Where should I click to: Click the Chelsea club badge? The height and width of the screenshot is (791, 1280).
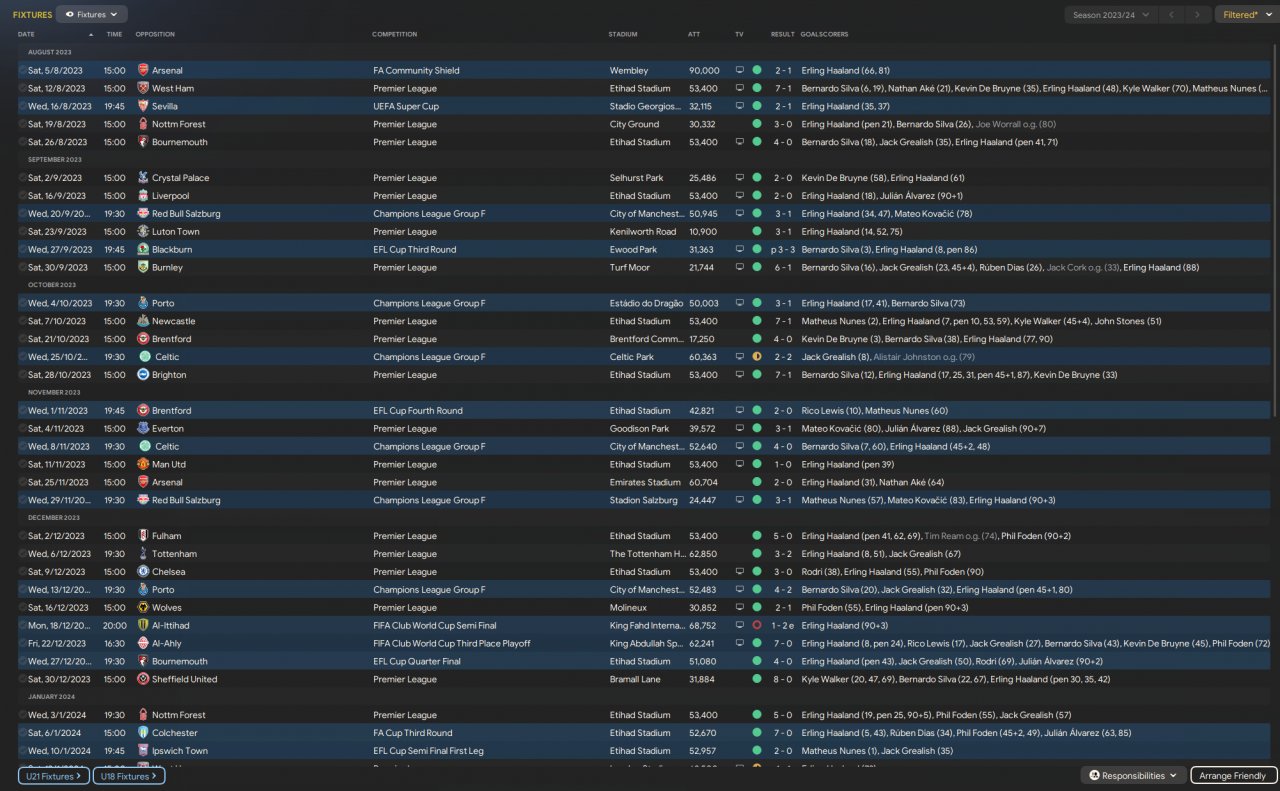click(x=143, y=572)
